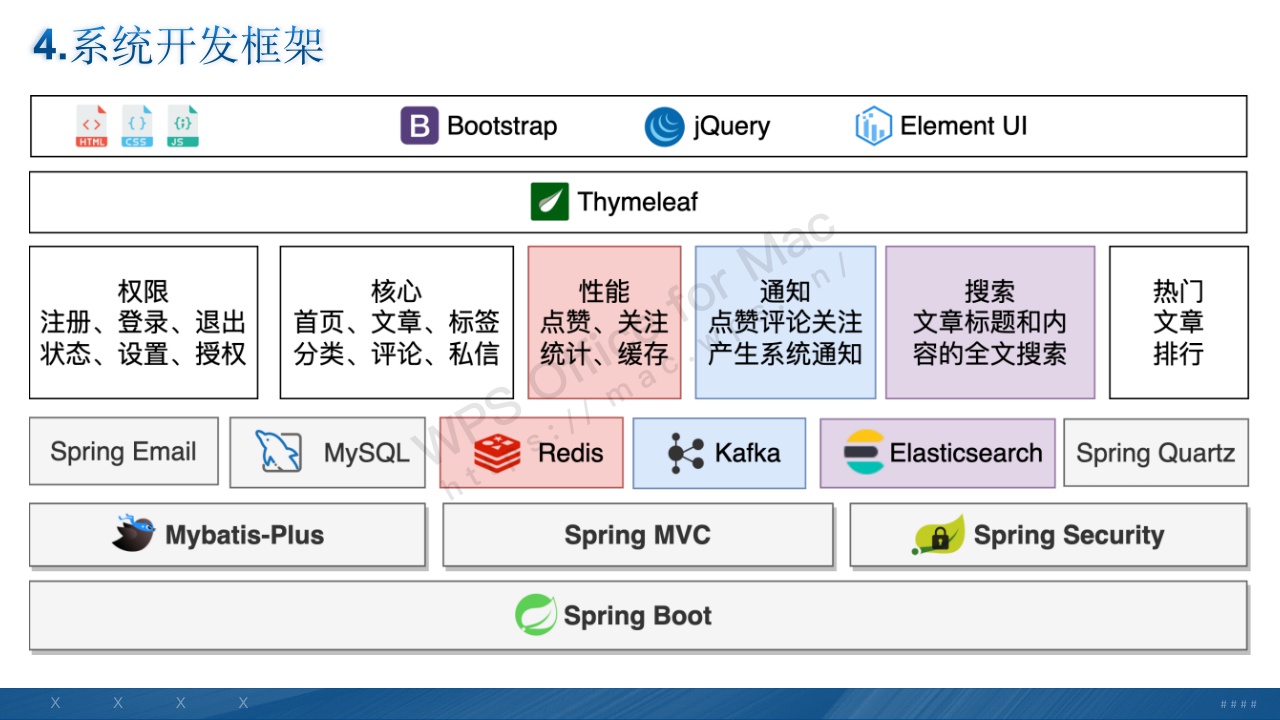Select the purple 搜索 module box
This screenshot has height=720, width=1280.
pyautogui.click(x=990, y=323)
